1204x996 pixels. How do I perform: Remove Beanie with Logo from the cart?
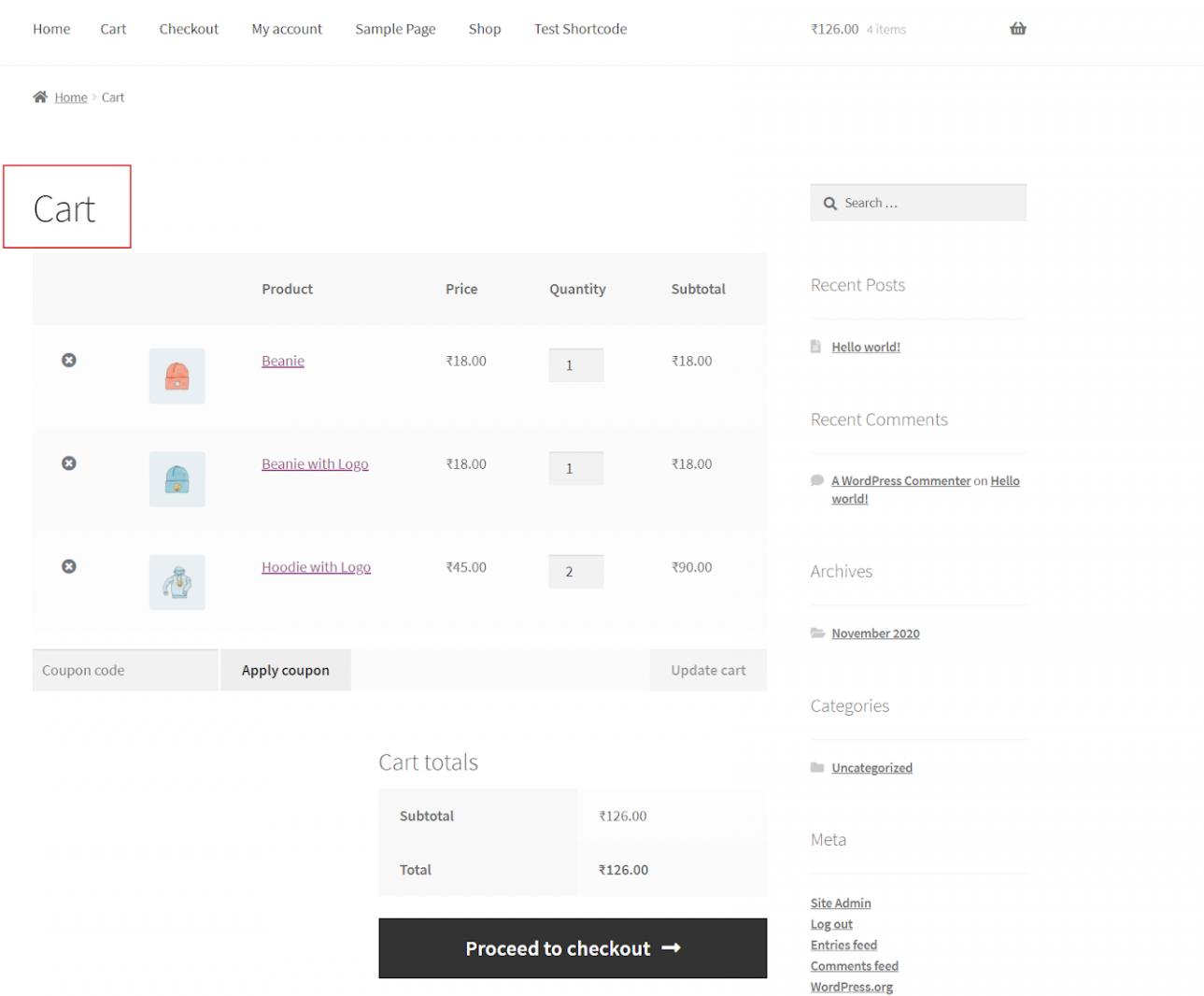click(x=68, y=463)
